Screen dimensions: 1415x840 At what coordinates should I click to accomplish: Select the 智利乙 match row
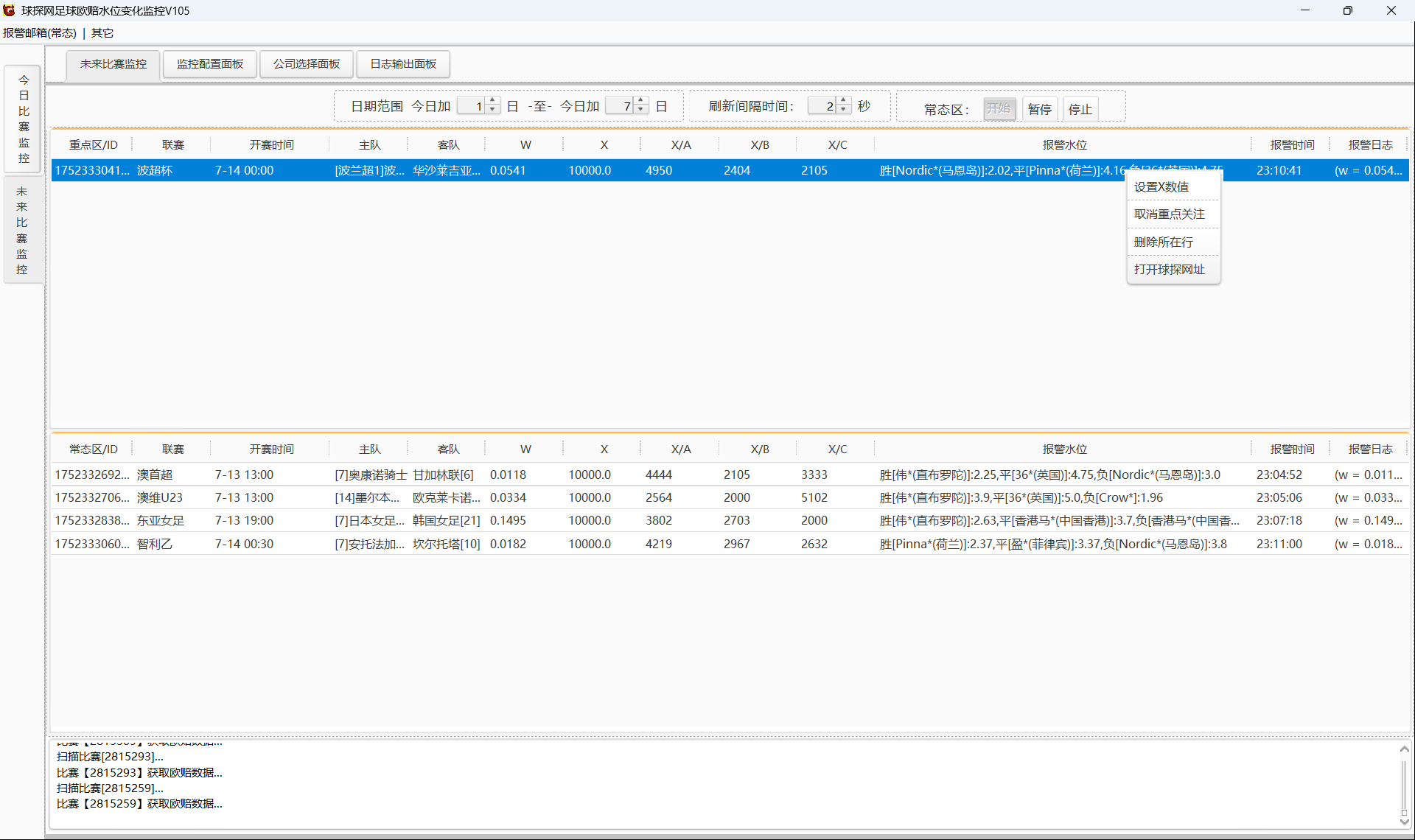pyautogui.click(x=730, y=545)
